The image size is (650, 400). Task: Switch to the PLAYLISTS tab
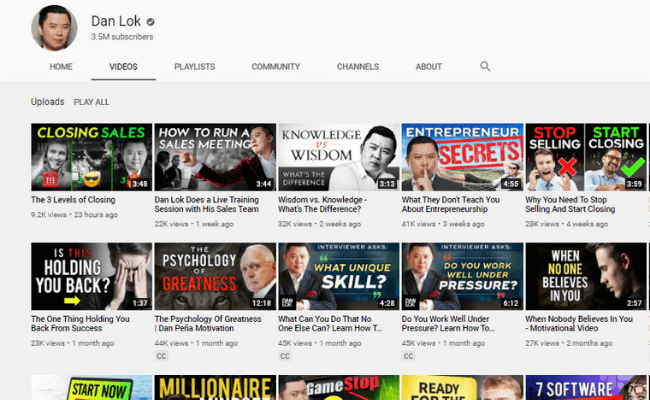point(194,67)
